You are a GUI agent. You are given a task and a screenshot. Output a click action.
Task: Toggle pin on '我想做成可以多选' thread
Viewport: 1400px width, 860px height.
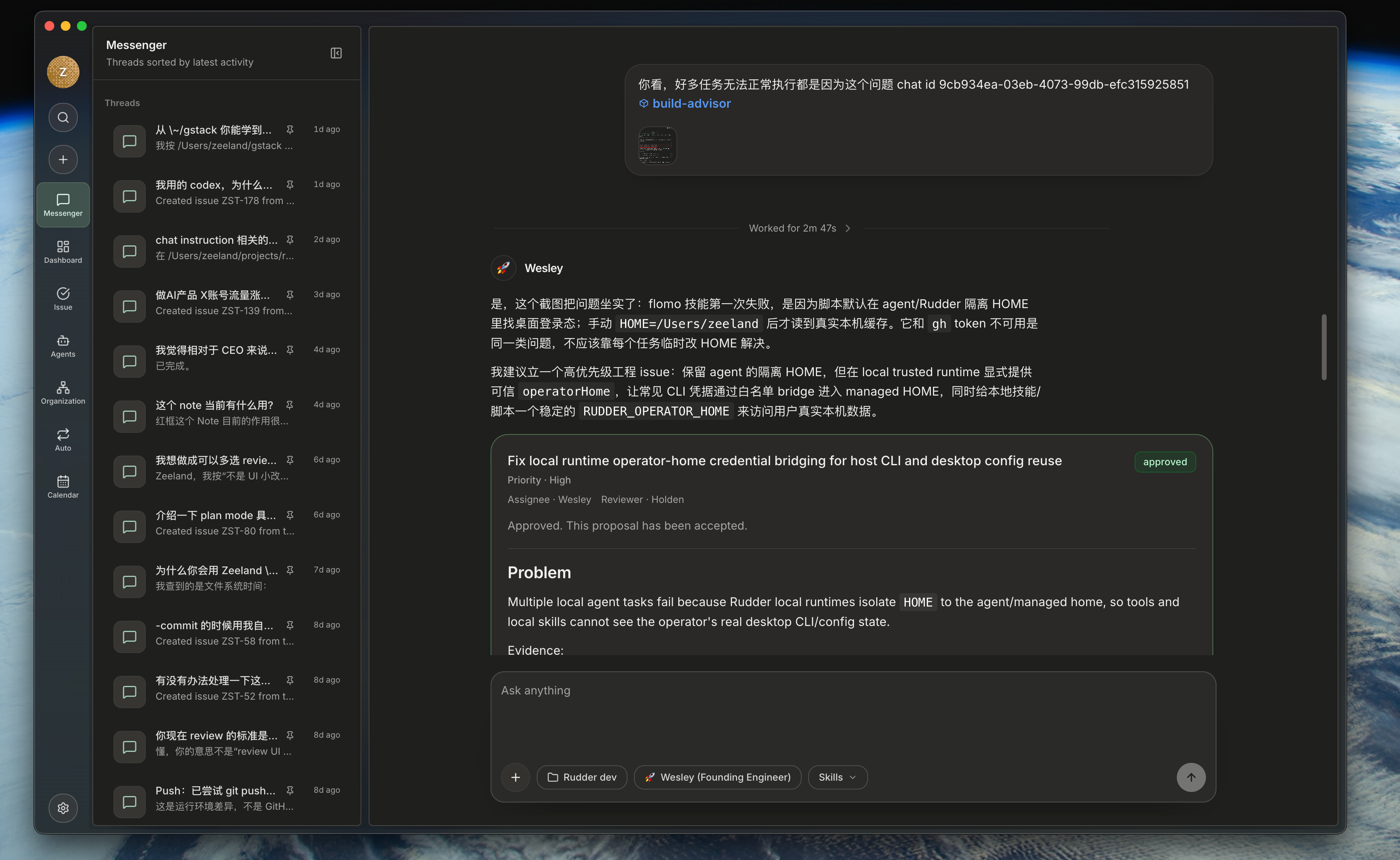click(x=290, y=460)
